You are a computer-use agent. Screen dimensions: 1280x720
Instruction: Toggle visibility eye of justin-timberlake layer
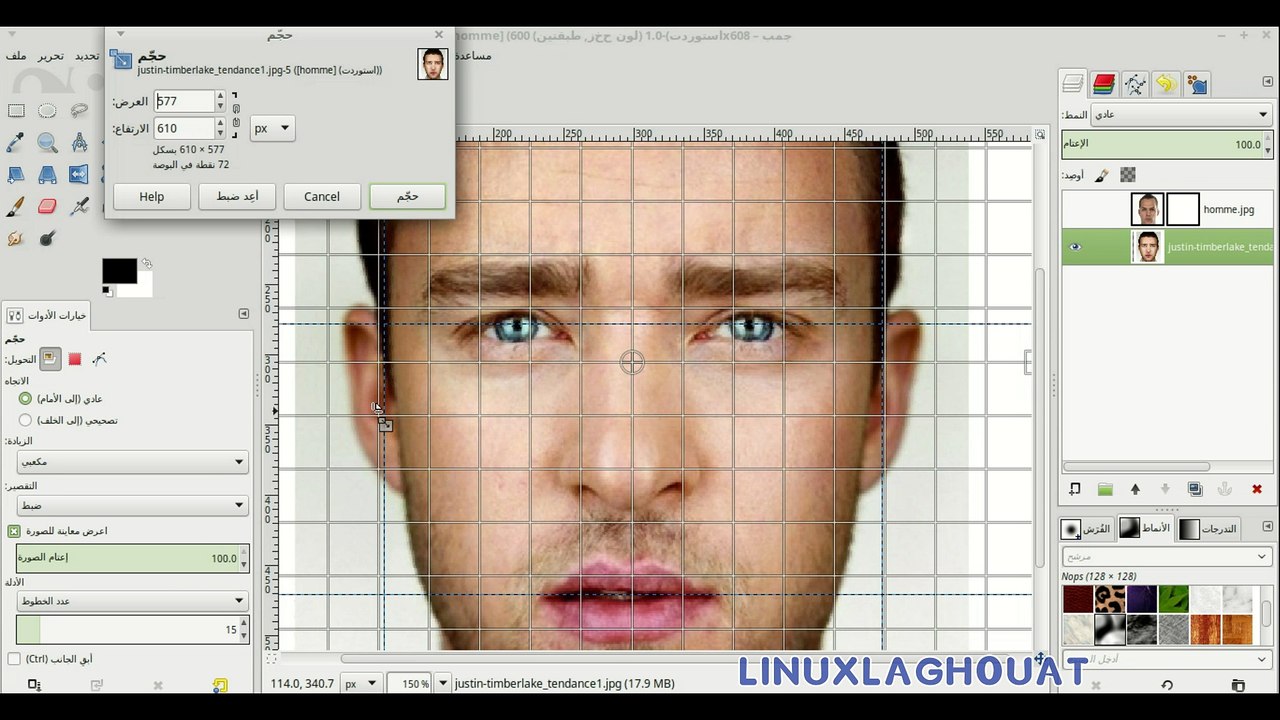[1075, 247]
